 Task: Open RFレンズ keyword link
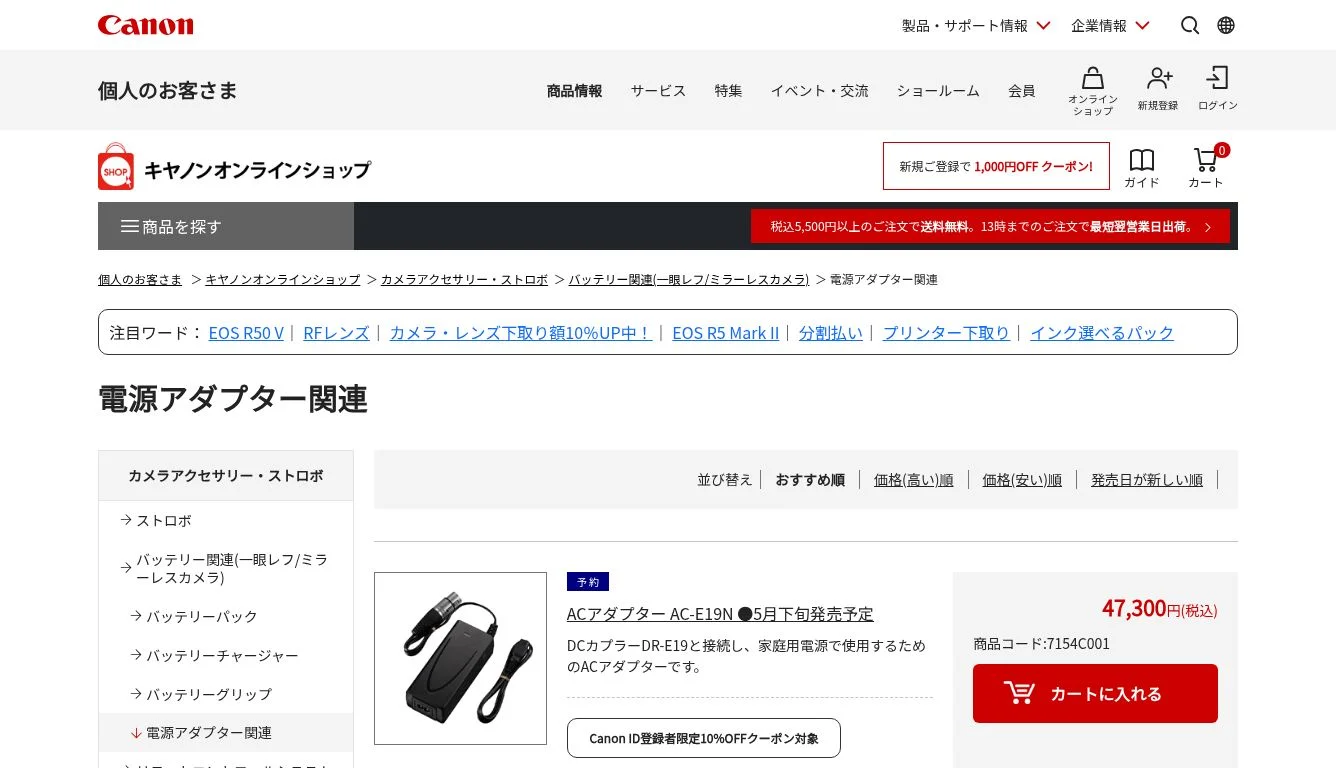click(336, 333)
